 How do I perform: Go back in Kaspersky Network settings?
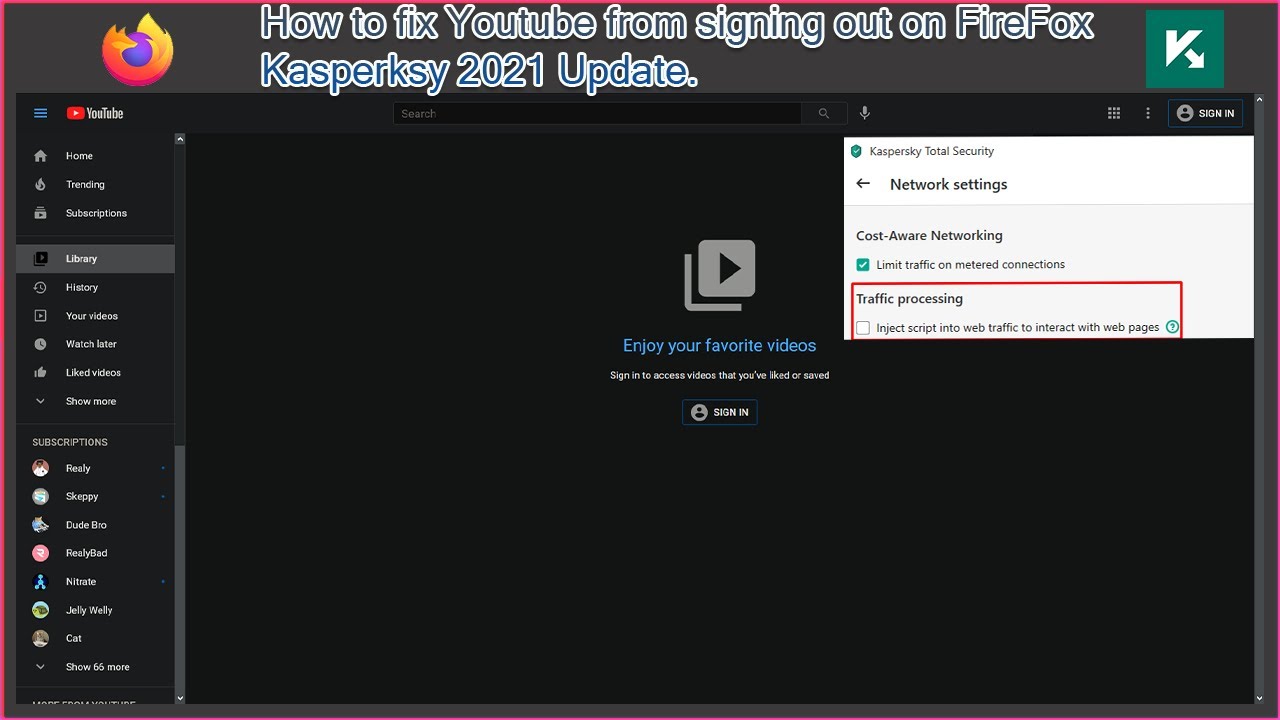point(864,184)
